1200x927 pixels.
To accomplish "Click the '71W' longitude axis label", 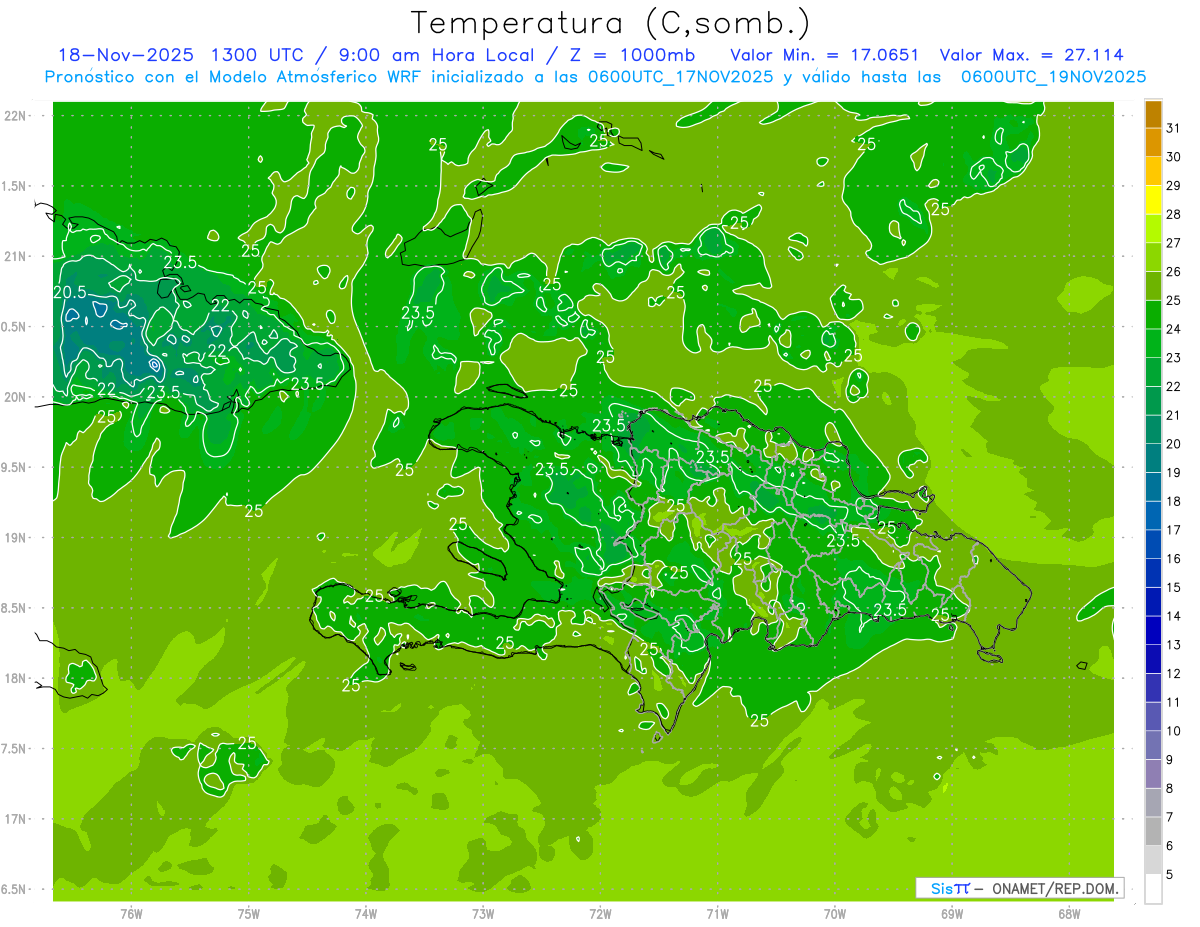I will pyautogui.click(x=717, y=913).
